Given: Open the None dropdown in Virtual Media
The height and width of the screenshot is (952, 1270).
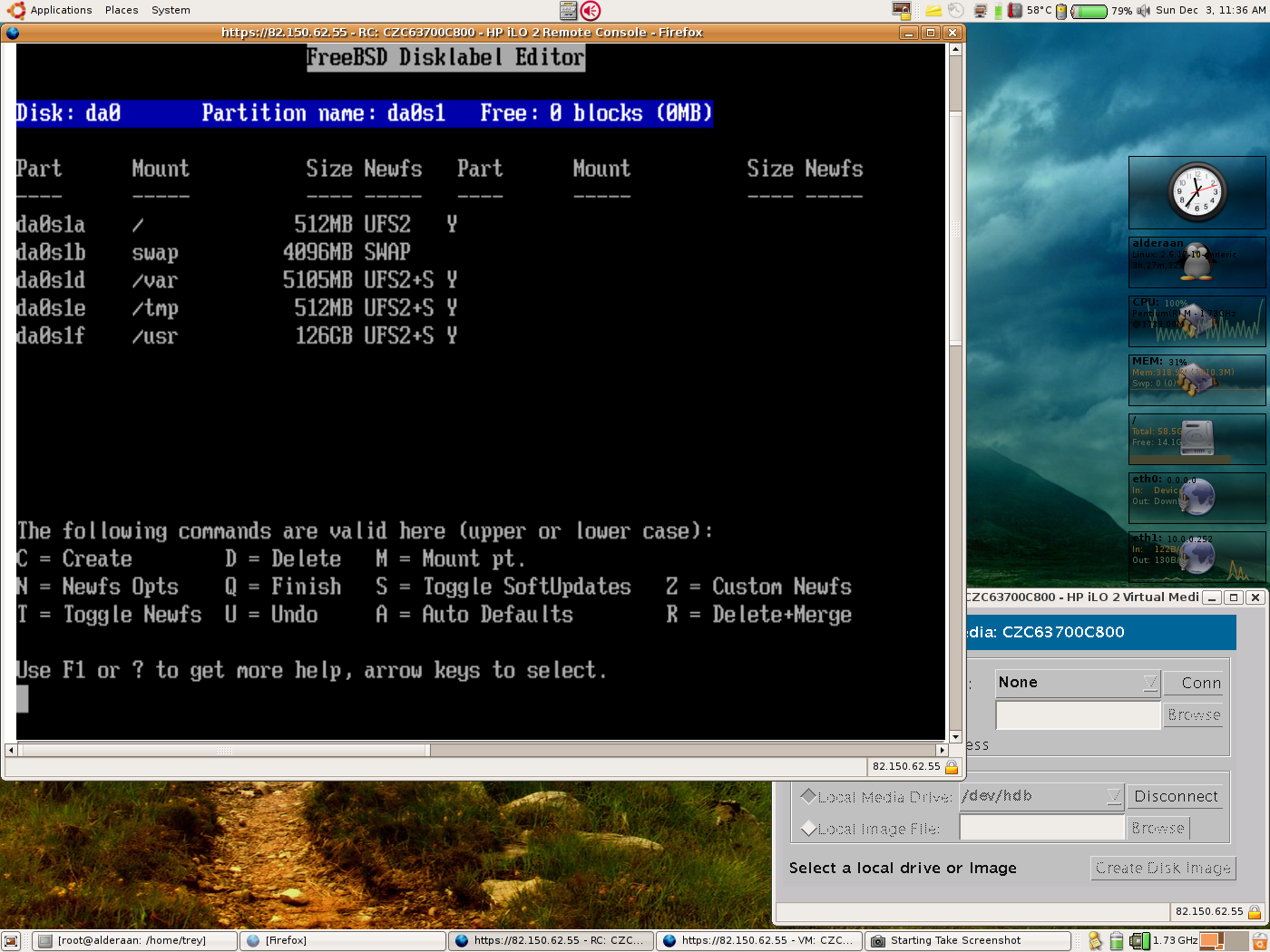Looking at the screenshot, I should [1078, 683].
